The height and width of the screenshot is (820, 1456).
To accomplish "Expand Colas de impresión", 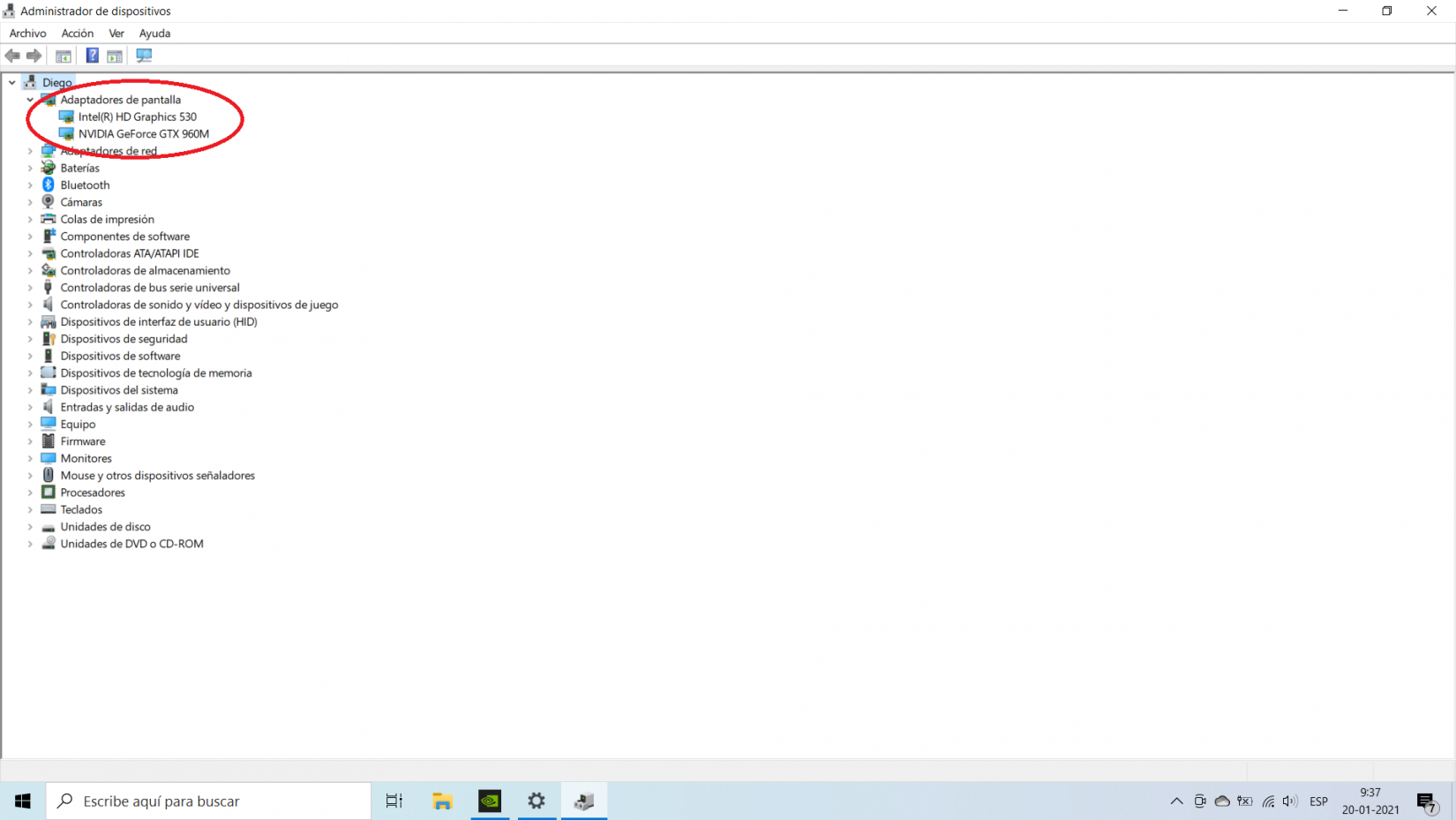I will pos(30,220).
